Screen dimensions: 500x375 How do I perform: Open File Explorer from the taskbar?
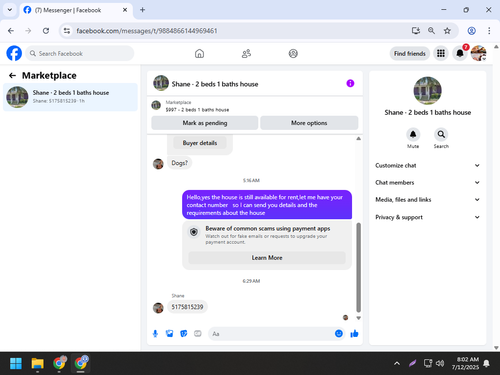[37, 363]
